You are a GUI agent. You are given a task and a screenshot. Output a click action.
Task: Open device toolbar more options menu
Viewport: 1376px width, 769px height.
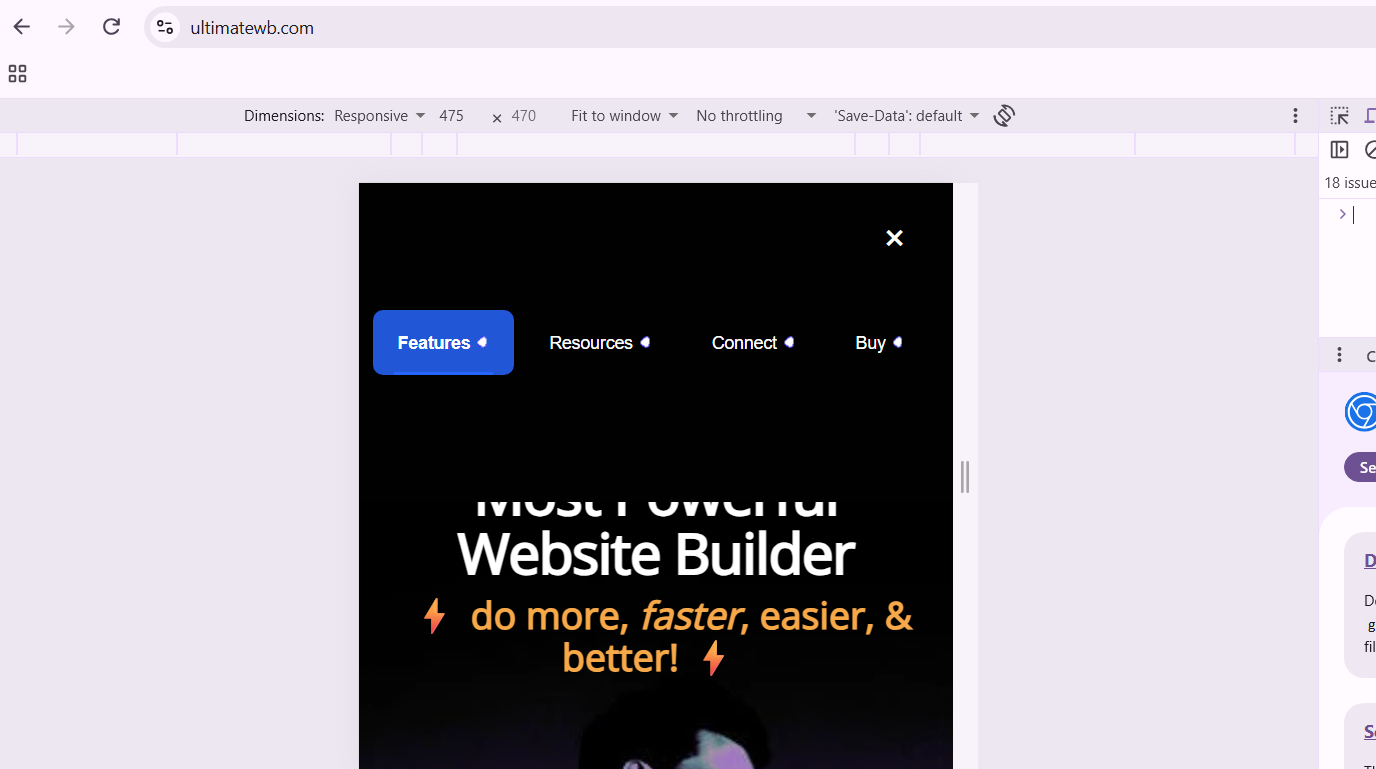point(1295,115)
